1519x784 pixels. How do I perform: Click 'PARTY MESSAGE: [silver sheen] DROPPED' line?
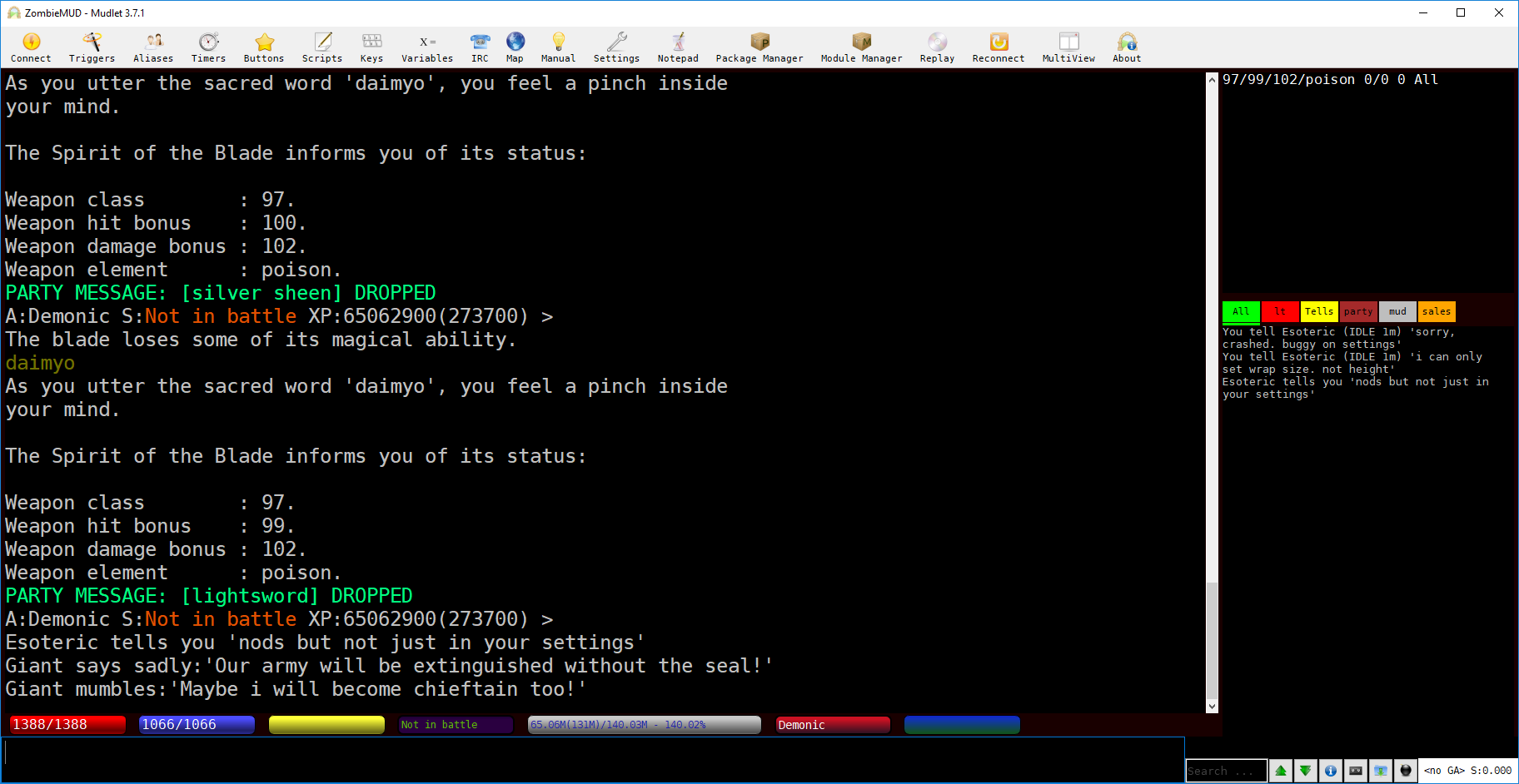point(221,293)
